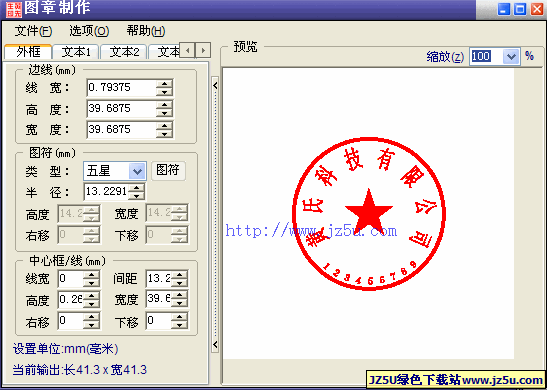Screen dimensions: 547x390
Task: Click the 中心框 右移 field
Action: (70, 321)
